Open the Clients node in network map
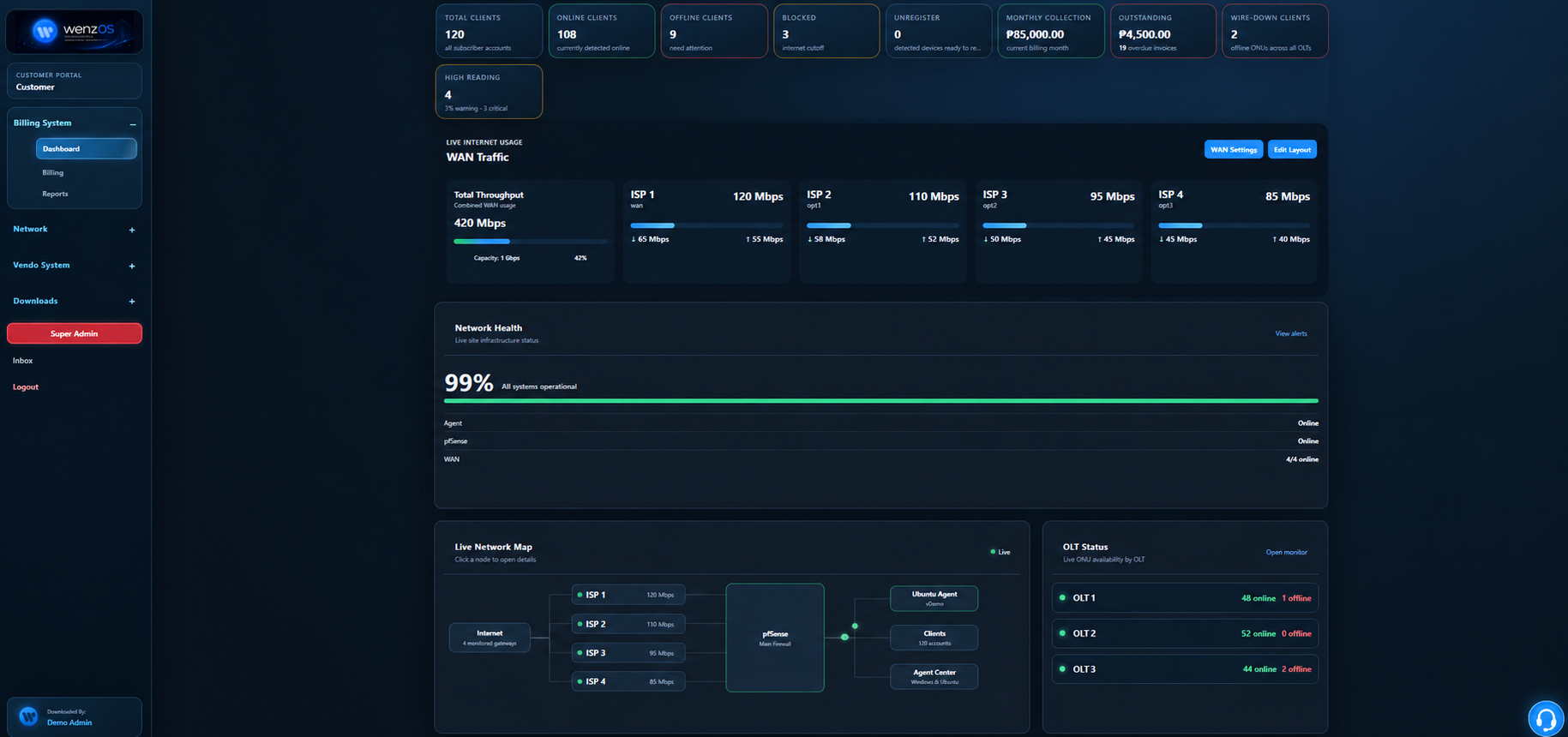The image size is (1568, 737). click(934, 638)
